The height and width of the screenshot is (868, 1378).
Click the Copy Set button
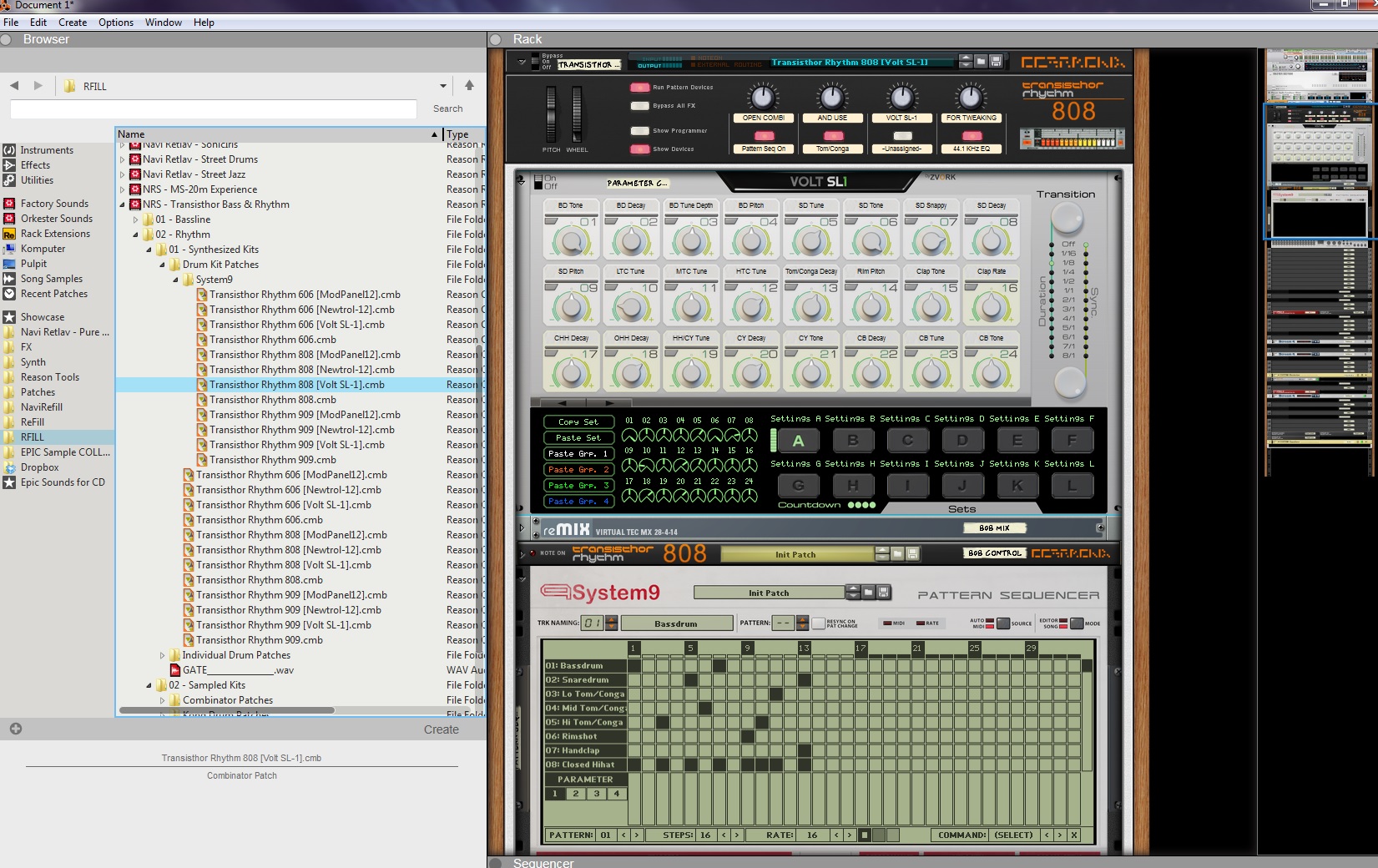click(x=578, y=422)
